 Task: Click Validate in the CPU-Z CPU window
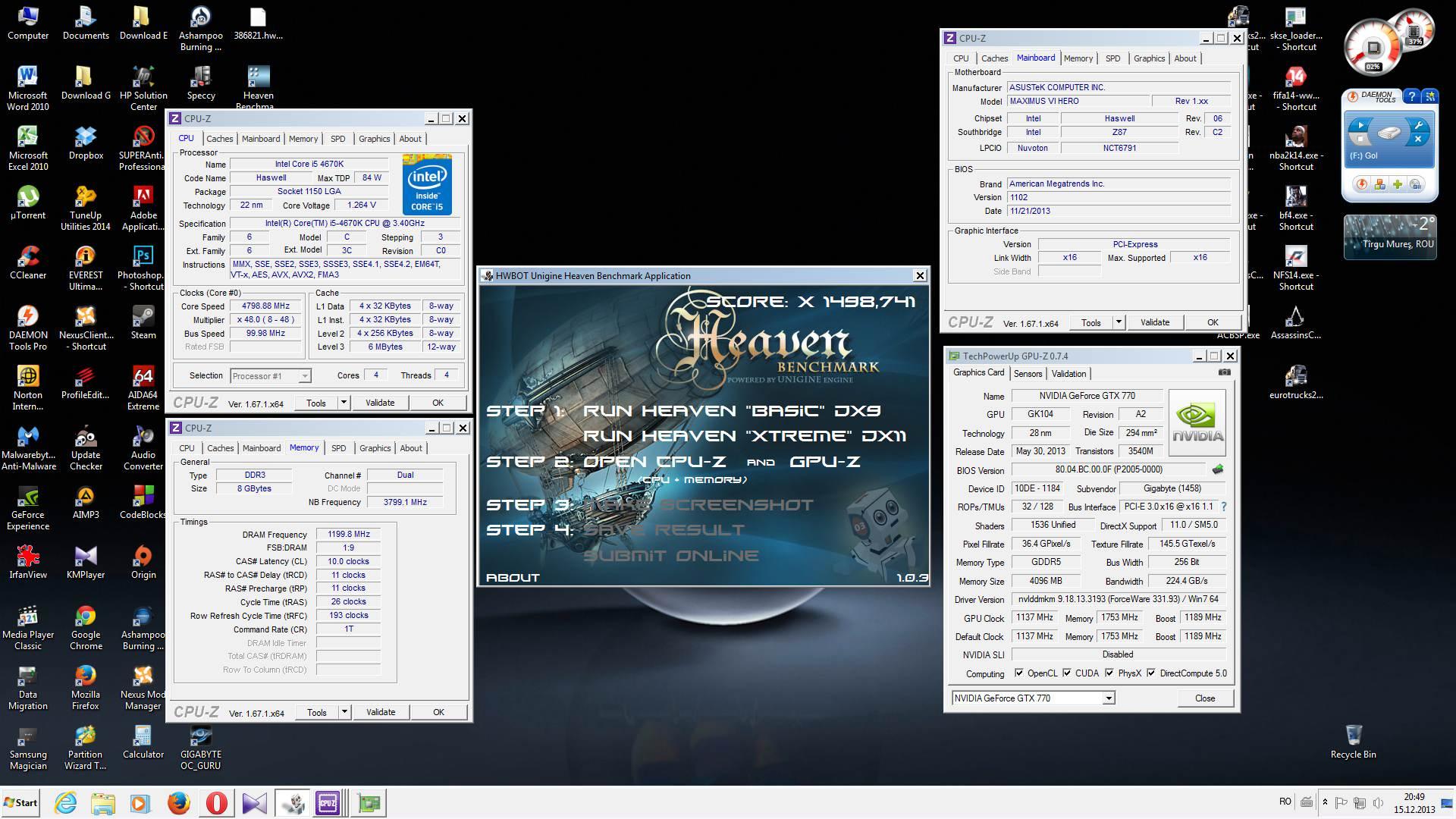tap(380, 403)
